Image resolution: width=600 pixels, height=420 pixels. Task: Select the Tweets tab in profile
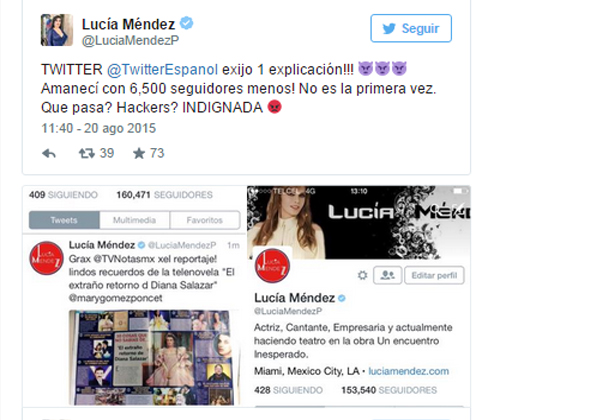tap(64, 220)
